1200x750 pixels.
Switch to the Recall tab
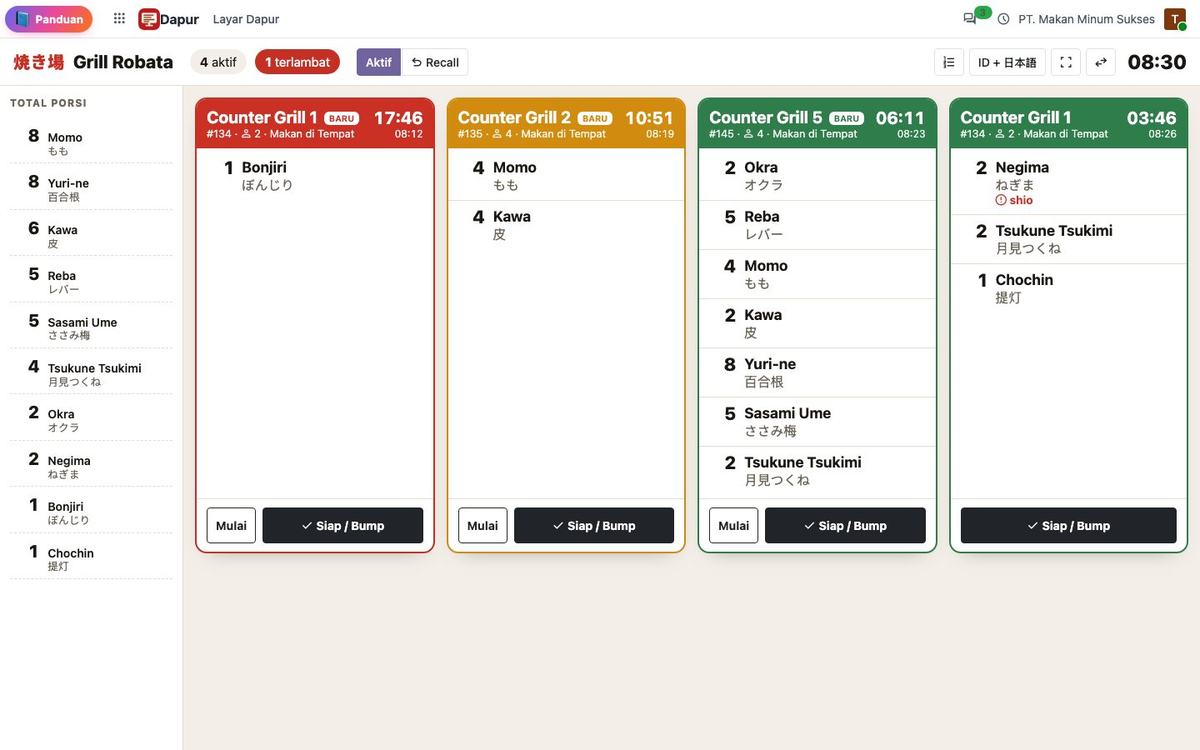(x=435, y=62)
